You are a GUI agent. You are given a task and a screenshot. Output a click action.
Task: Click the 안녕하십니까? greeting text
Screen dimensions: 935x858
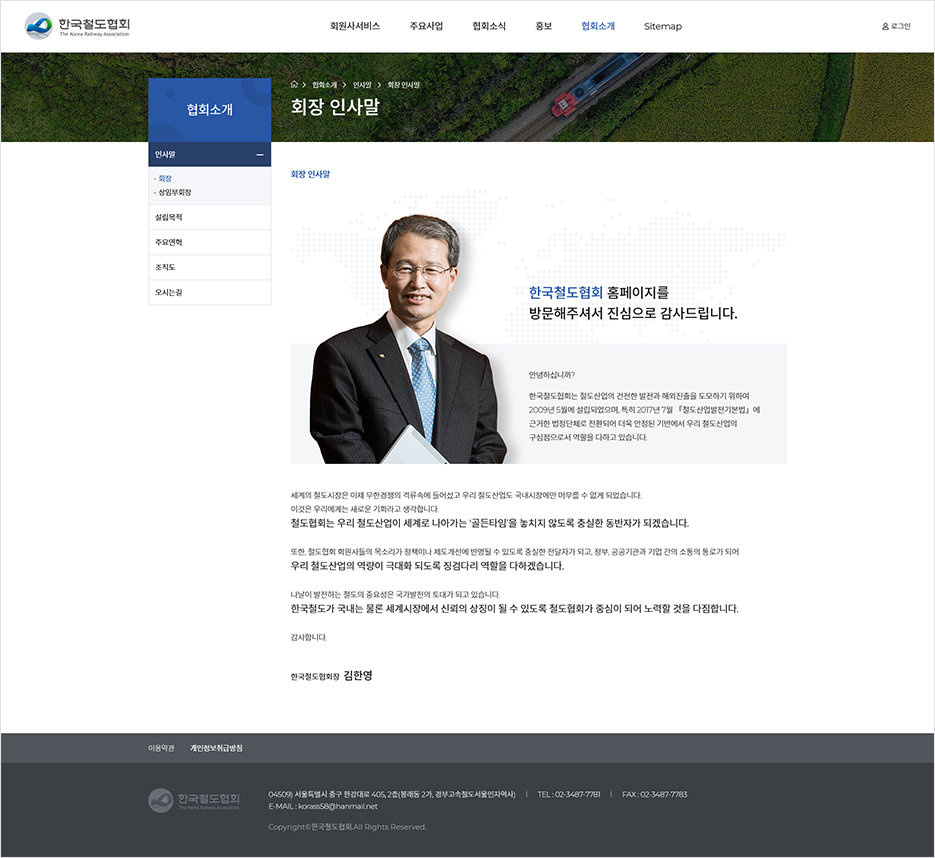tap(552, 375)
